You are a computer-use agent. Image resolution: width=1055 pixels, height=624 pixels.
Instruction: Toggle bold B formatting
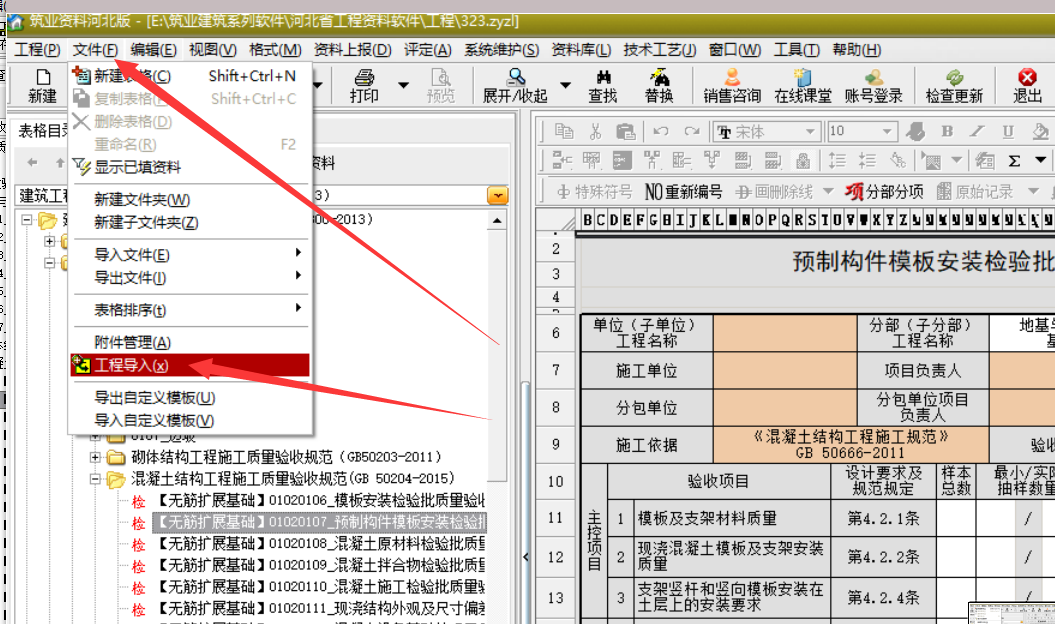point(947,131)
